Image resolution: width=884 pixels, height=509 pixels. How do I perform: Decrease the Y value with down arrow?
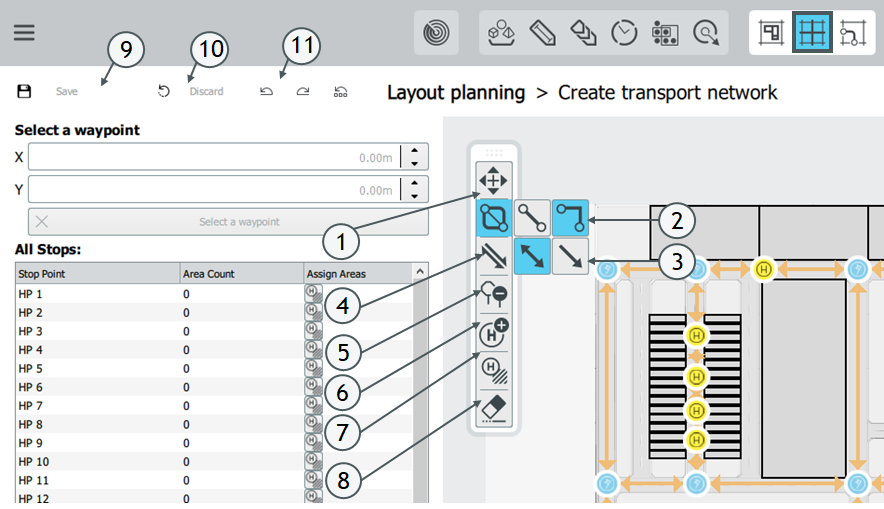[x=415, y=196]
